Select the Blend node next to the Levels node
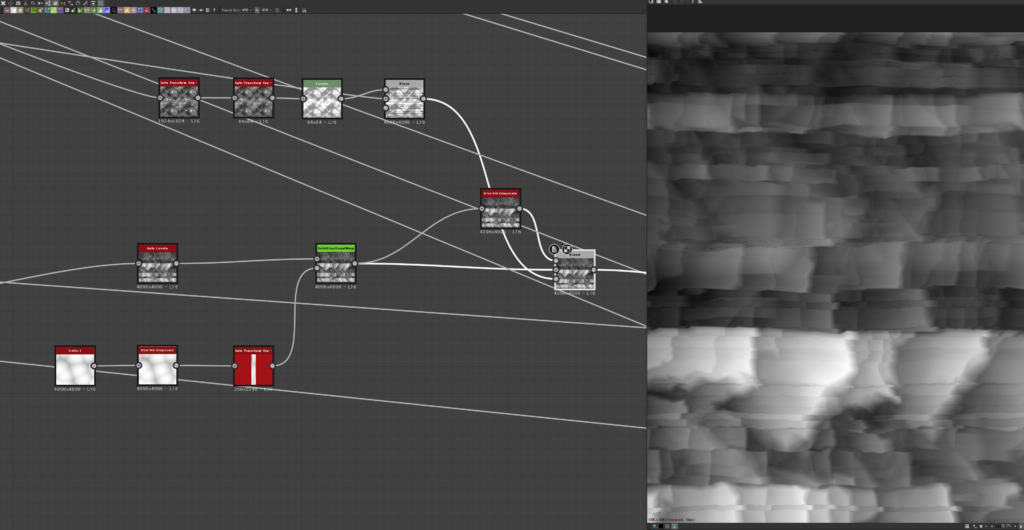 click(404, 99)
